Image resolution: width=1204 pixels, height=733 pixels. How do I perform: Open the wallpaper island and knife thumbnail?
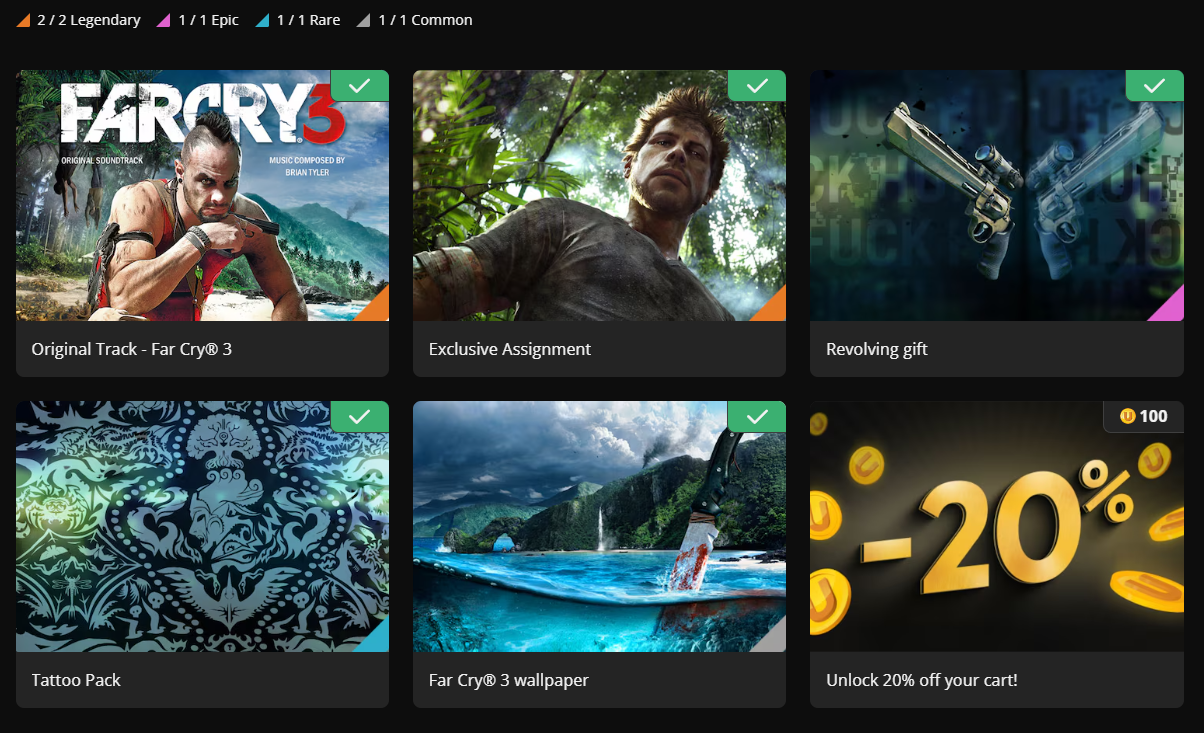[599, 527]
